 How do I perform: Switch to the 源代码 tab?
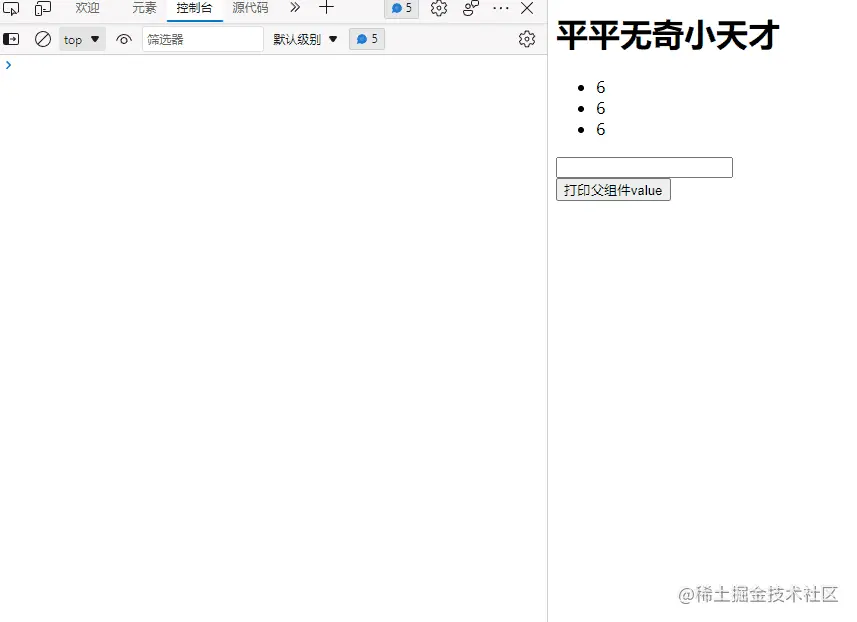[x=249, y=8]
